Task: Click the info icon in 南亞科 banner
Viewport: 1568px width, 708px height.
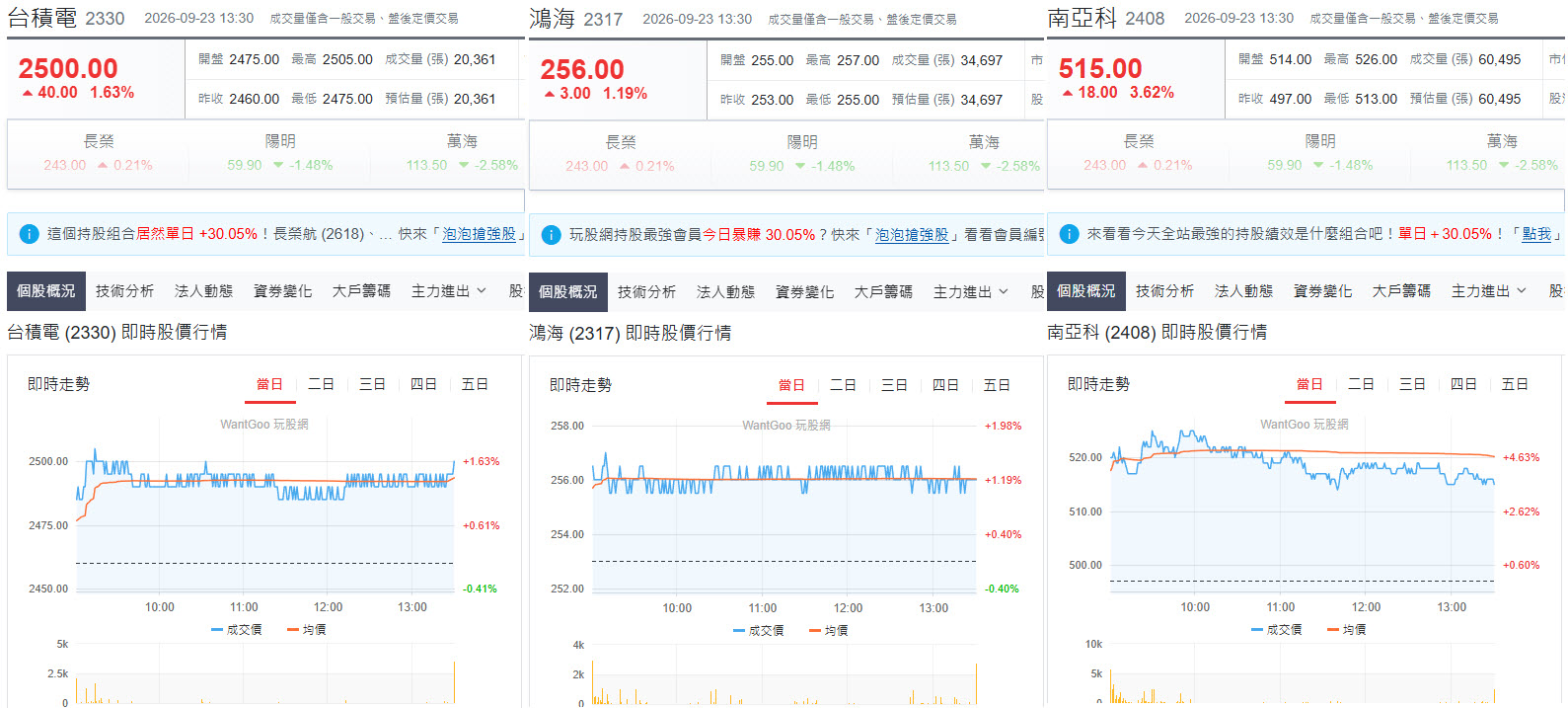Action: coord(1069,234)
